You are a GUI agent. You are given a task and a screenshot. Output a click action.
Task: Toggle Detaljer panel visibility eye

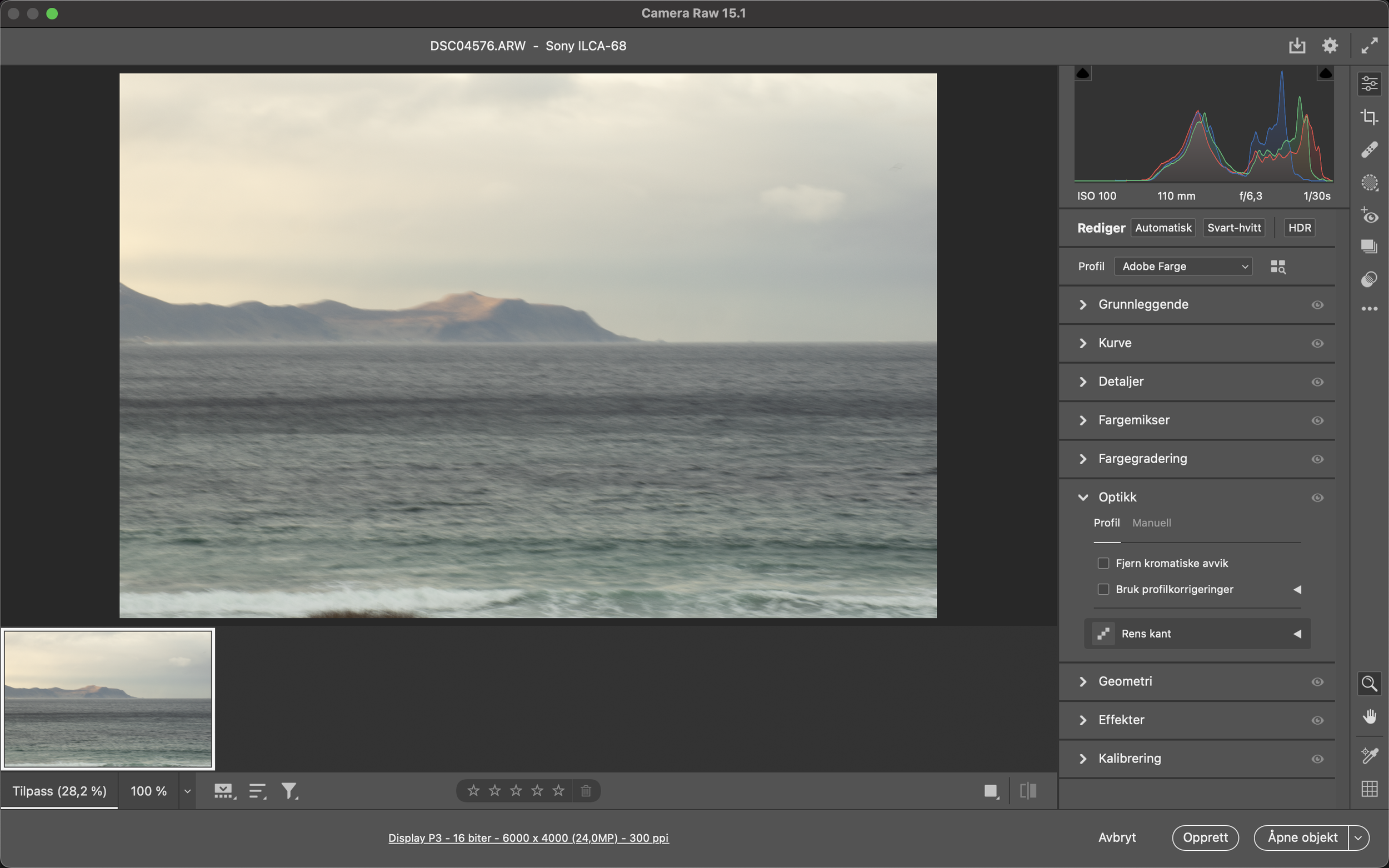1318,382
